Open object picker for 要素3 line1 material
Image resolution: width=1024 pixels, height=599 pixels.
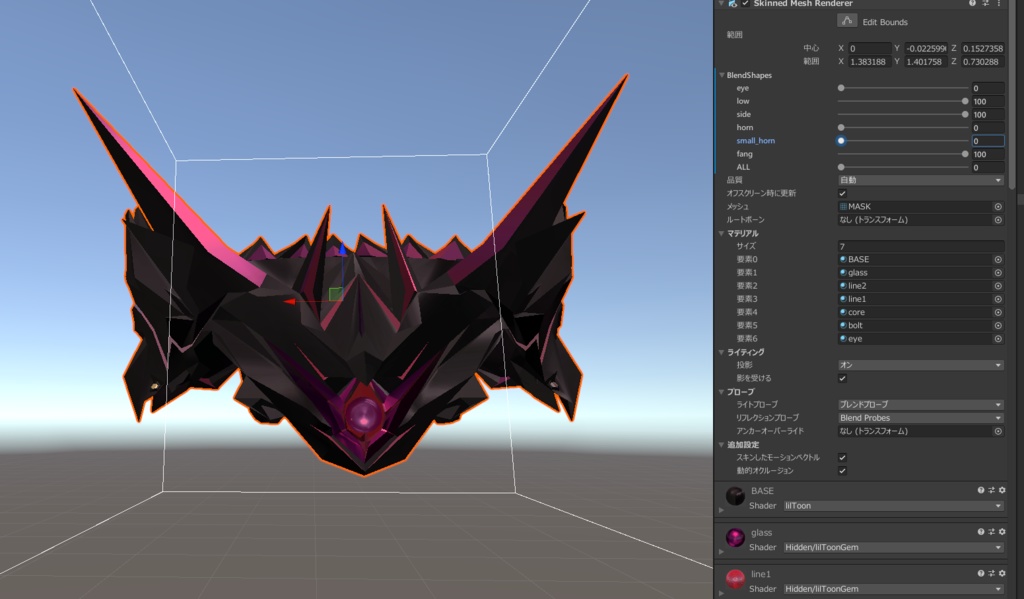point(998,299)
